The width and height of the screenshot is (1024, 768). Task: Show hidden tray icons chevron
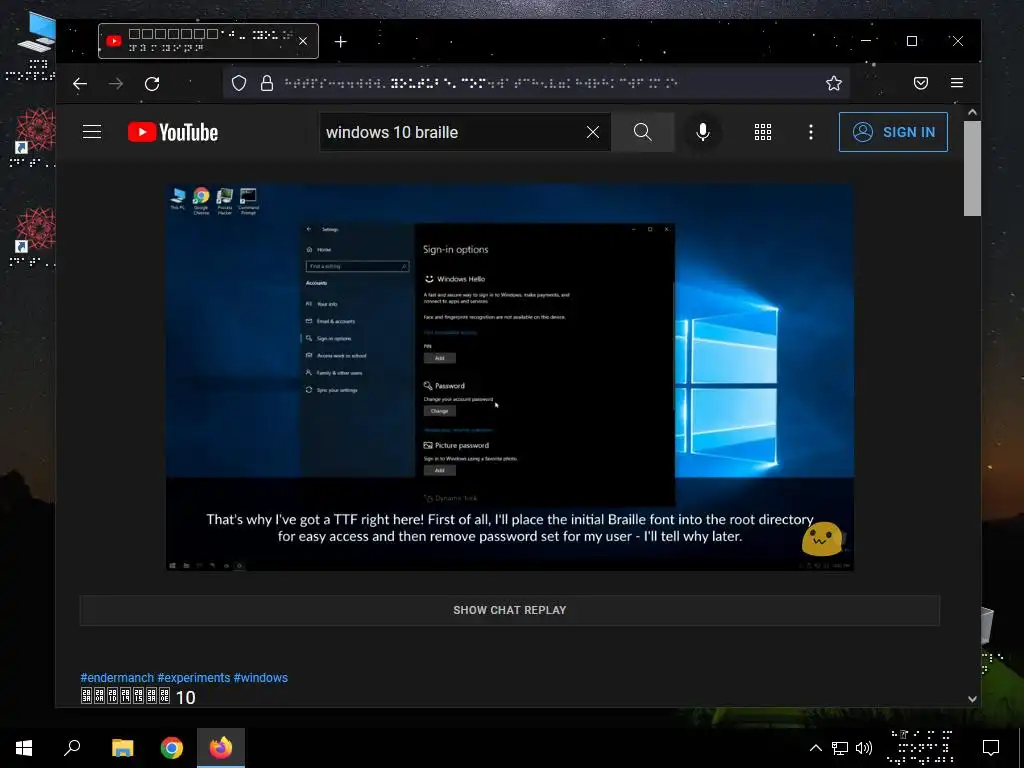pyautogui.click(x=816, y=748)
